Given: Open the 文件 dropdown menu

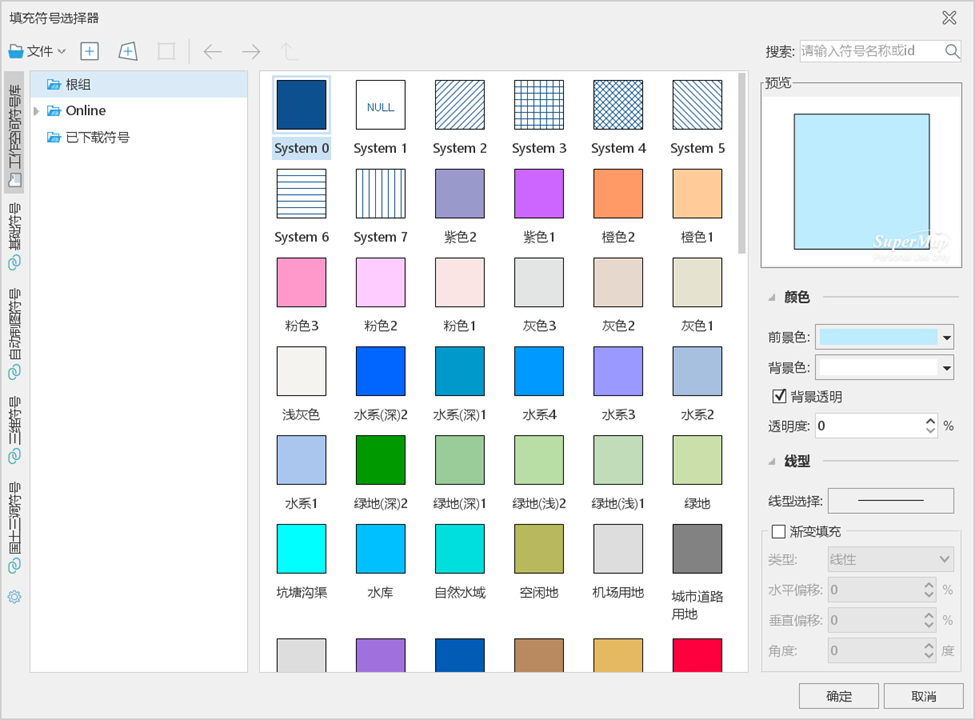Looking at the screenshot, I should [38, 51].
